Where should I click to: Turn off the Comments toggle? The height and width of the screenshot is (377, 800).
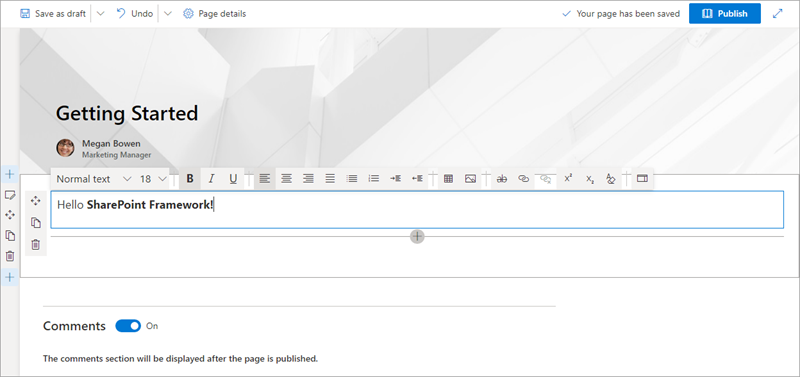click(x=128, y=326)
